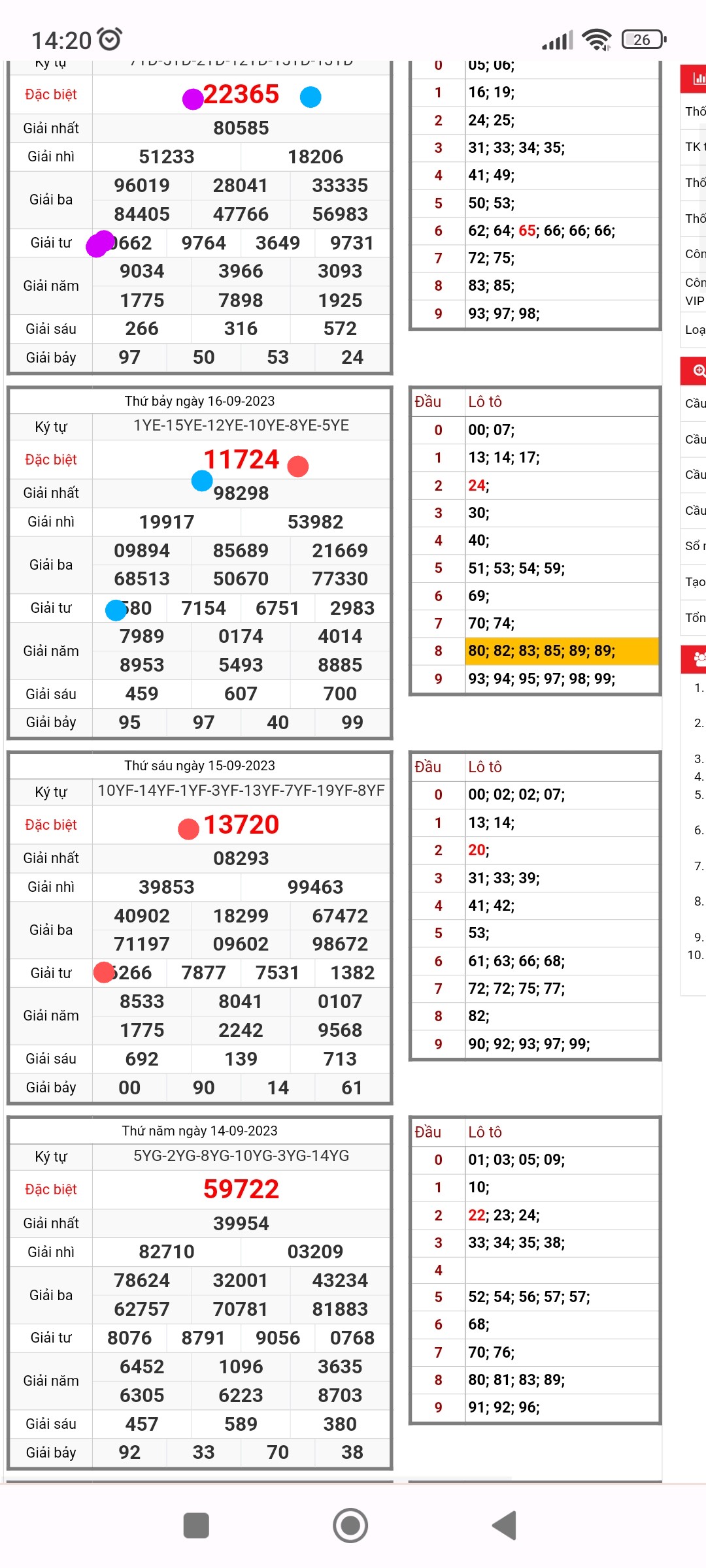
Task: Tap the fourth prize number 9056
Action: (278, 1338)
